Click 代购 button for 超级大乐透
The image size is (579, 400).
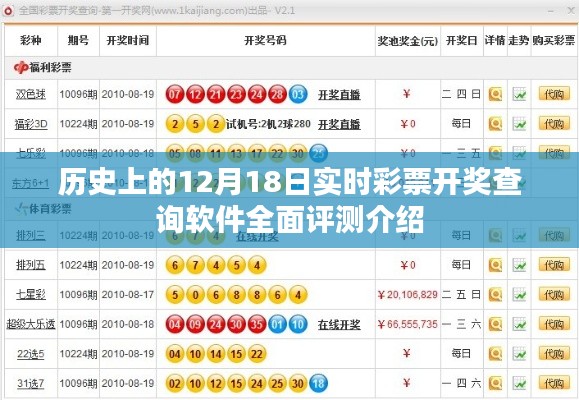pyautogui.click(x=554, y=324)
